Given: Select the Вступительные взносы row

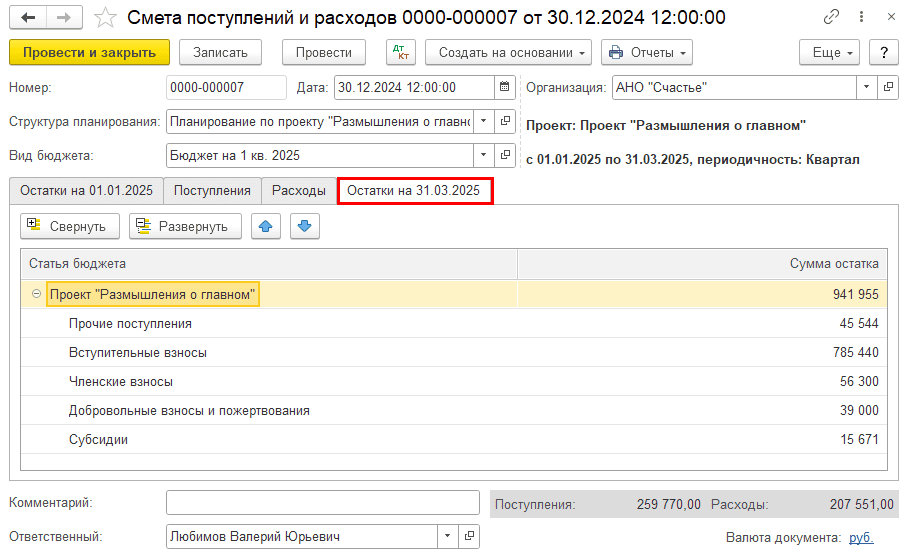Looking at the screenshot, I should coord(138,353).
